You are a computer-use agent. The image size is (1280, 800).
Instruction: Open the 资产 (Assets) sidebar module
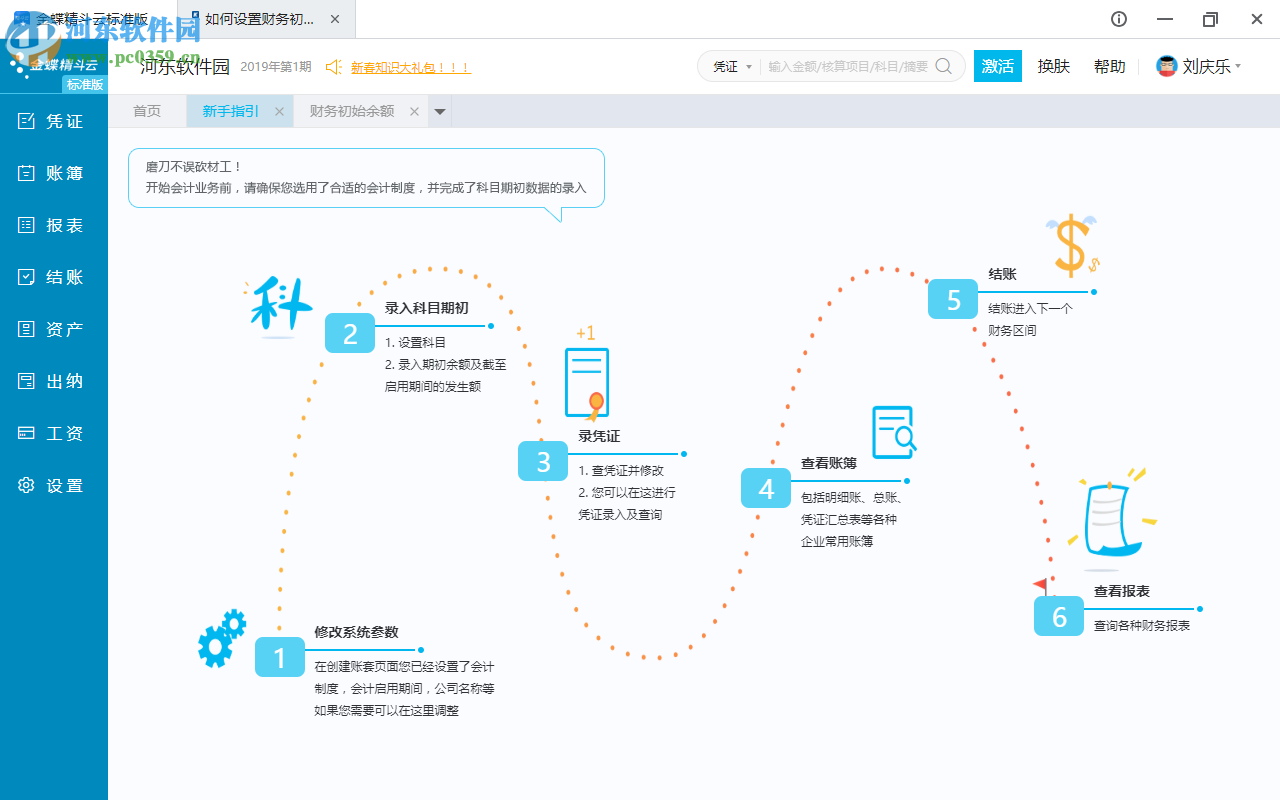[54, 329]
